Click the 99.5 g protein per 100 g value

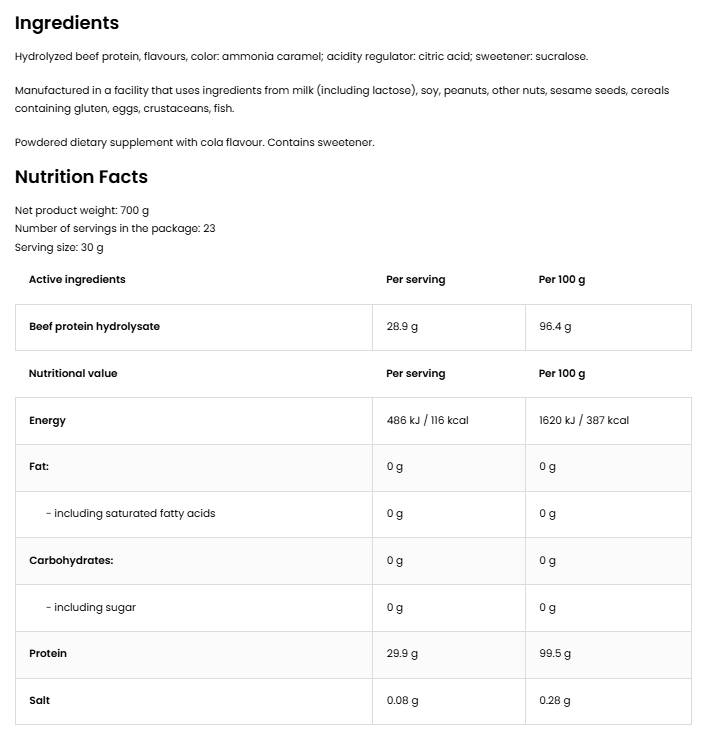coord(555,654)
